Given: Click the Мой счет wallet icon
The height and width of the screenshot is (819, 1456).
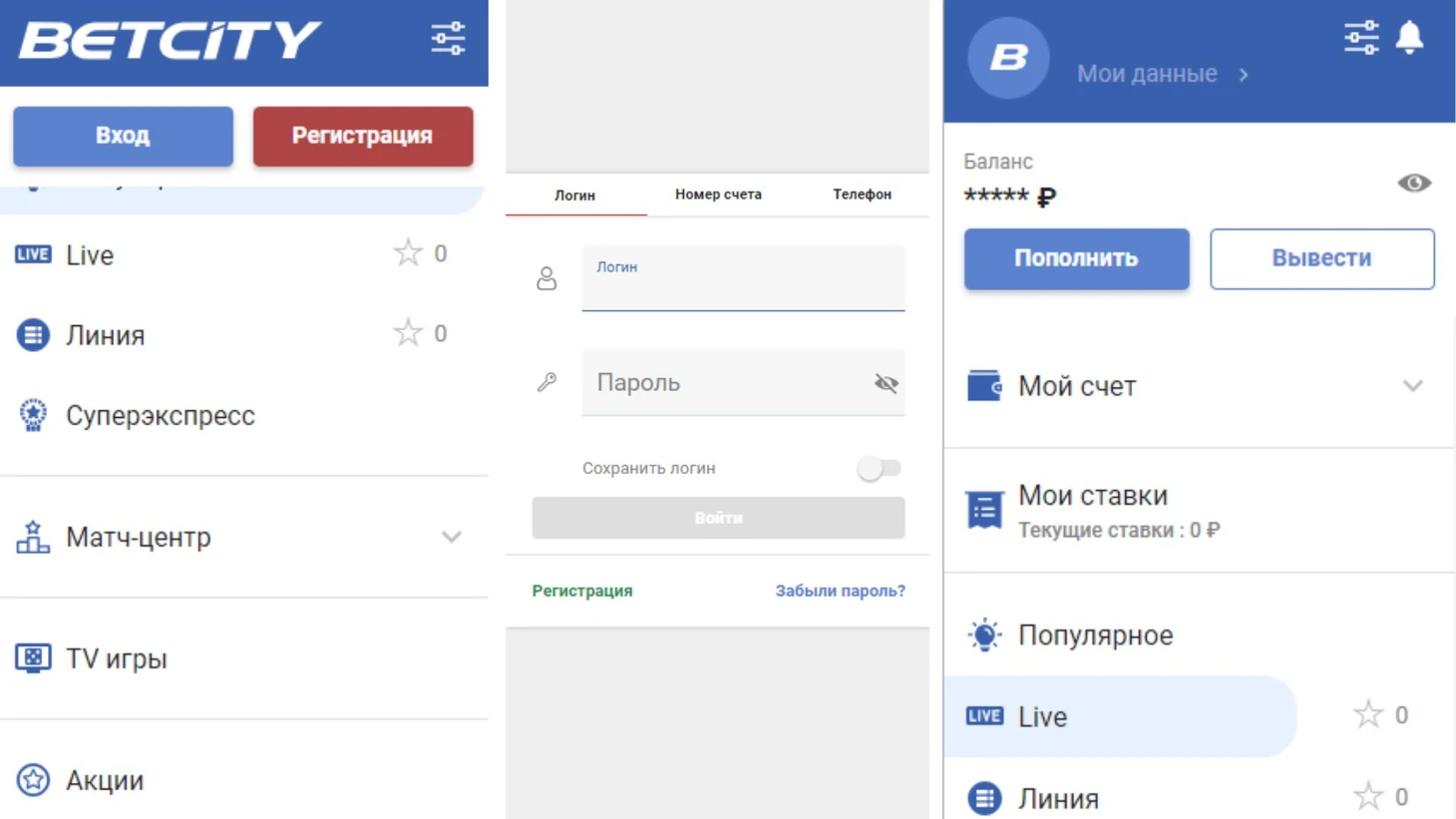Looking at the screenshot, I should click(984, 386).
